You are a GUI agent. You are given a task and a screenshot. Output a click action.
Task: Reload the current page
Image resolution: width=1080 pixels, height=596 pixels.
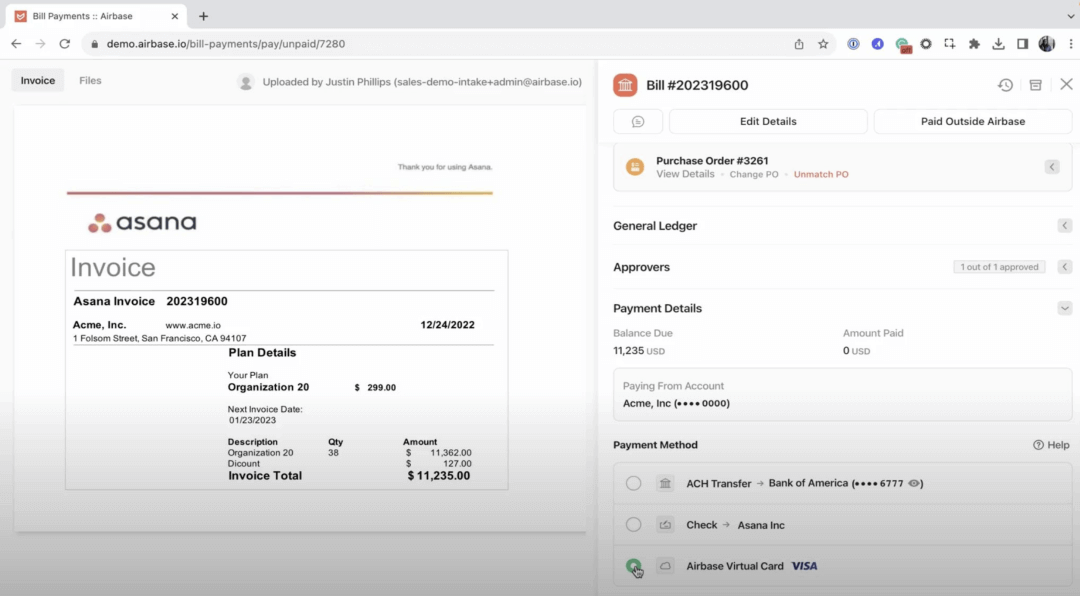[x=65, y=43]
